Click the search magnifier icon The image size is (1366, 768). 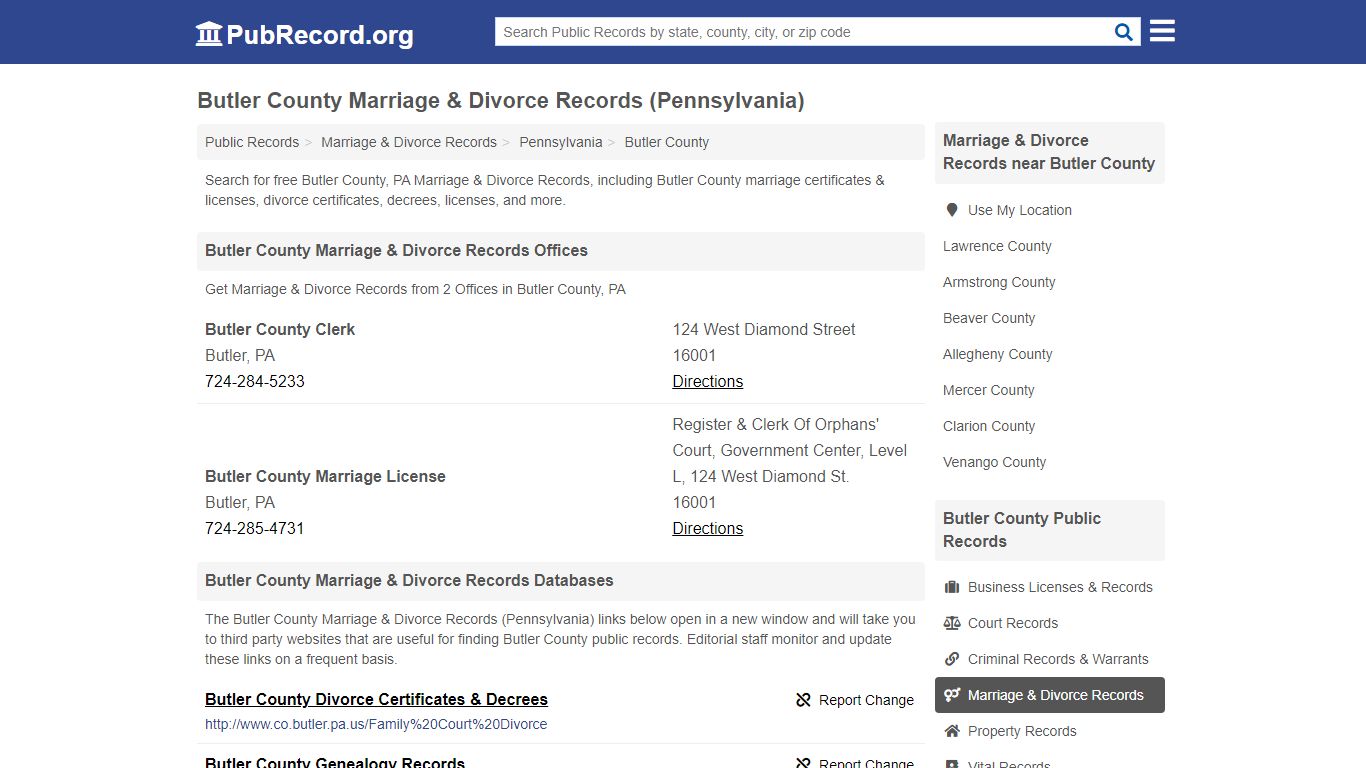[1124, 32]
